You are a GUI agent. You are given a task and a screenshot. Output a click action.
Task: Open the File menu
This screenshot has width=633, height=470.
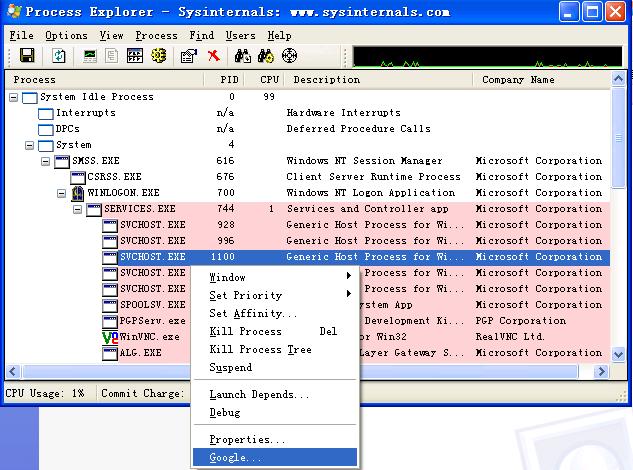[x=21, y=36]
